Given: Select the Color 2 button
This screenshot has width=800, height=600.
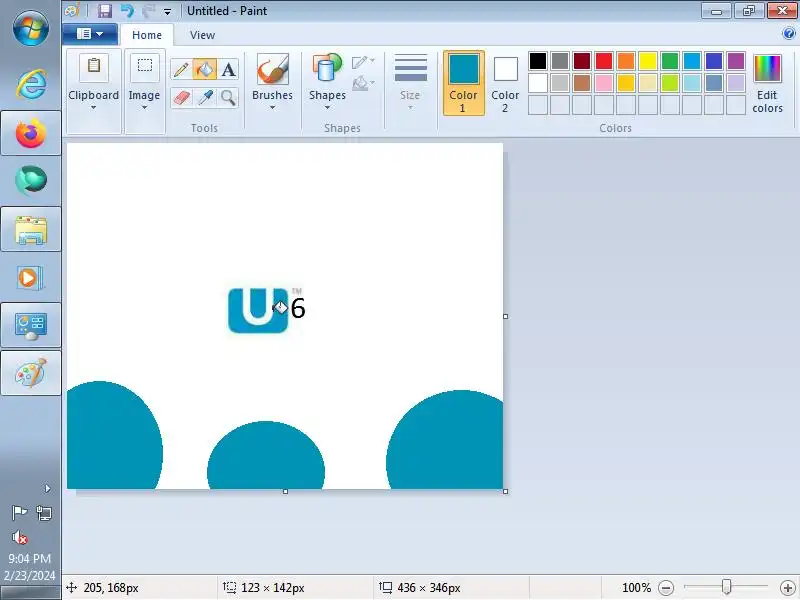Looking at the screenshot, I should coord(505,83).
